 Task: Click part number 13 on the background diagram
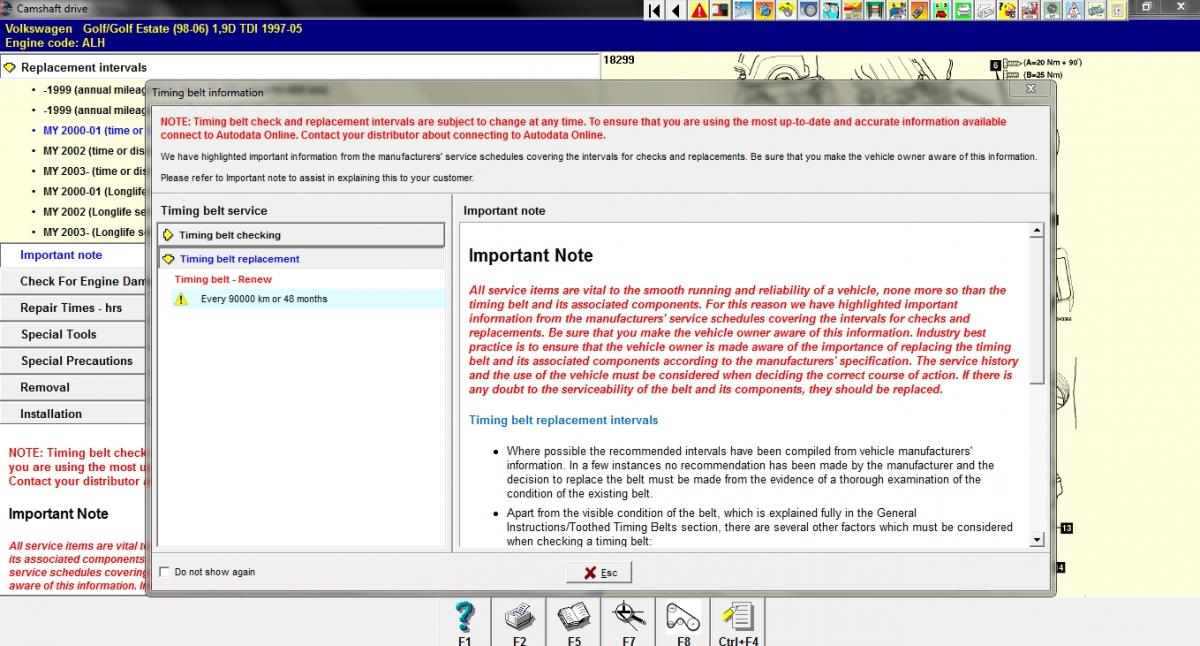(x=1066, y=528)
